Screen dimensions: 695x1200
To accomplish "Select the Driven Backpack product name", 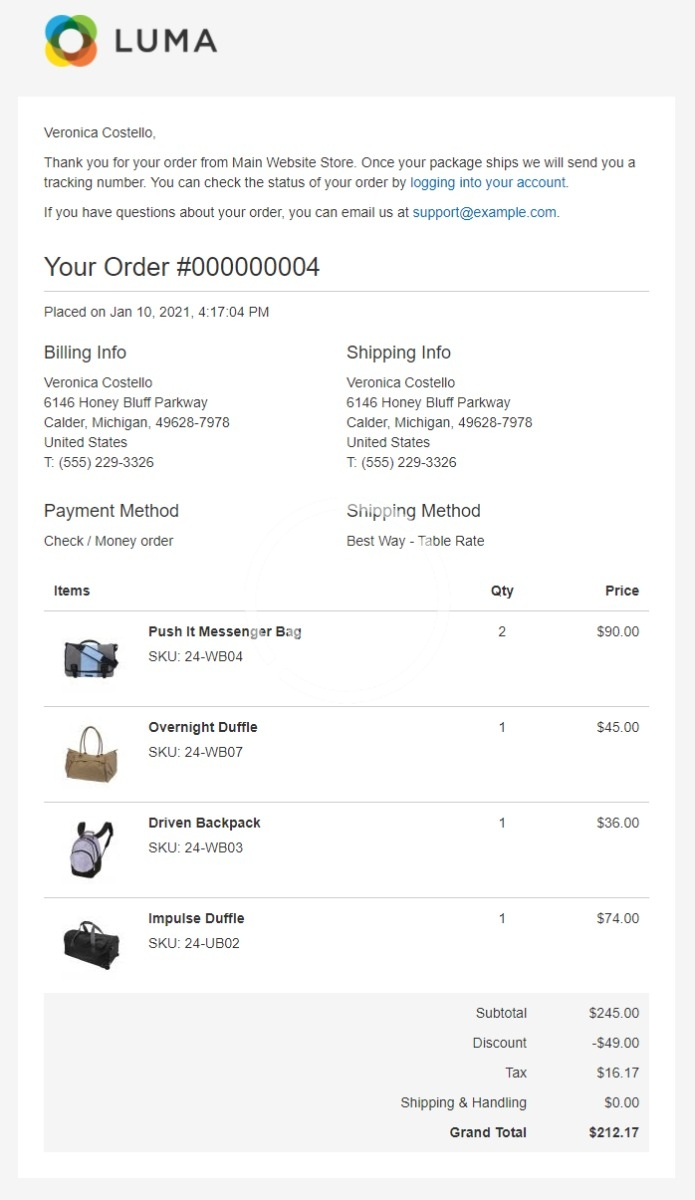I will 204,823.
